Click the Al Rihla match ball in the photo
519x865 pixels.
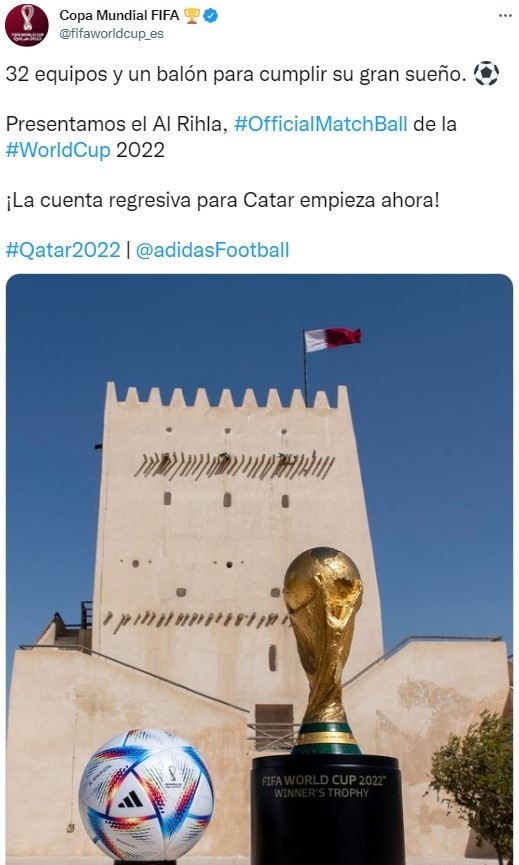(x=146, y=794)
